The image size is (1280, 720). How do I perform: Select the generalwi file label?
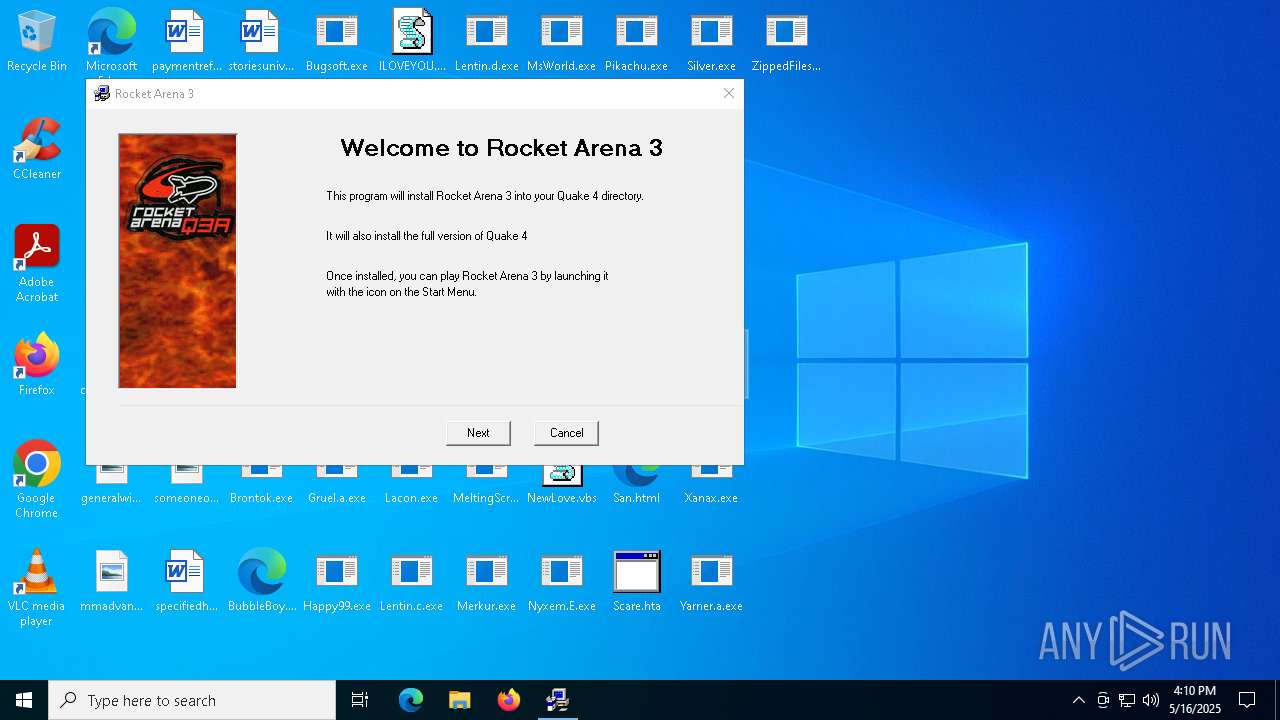(x=111, y=498)
